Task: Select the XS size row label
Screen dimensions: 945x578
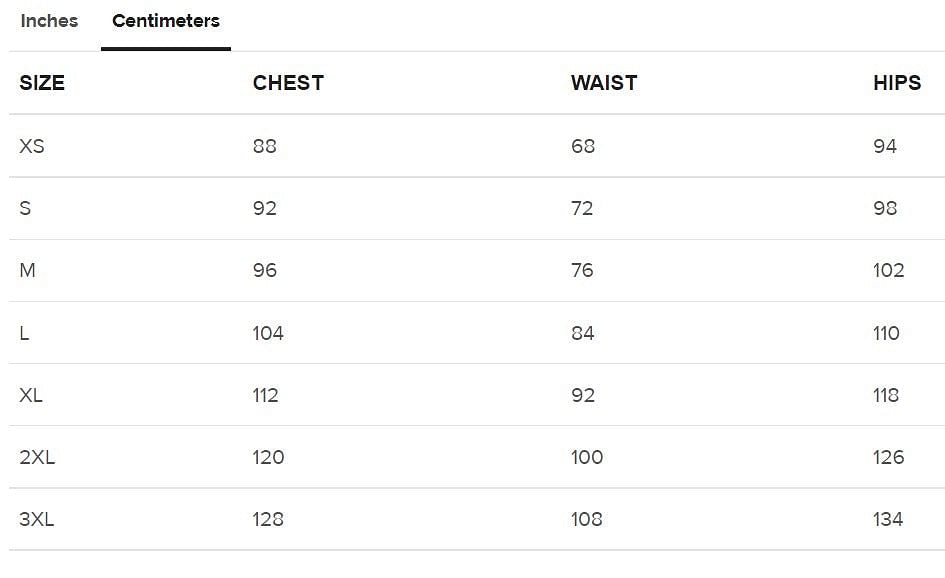Action: click(32, 146)
